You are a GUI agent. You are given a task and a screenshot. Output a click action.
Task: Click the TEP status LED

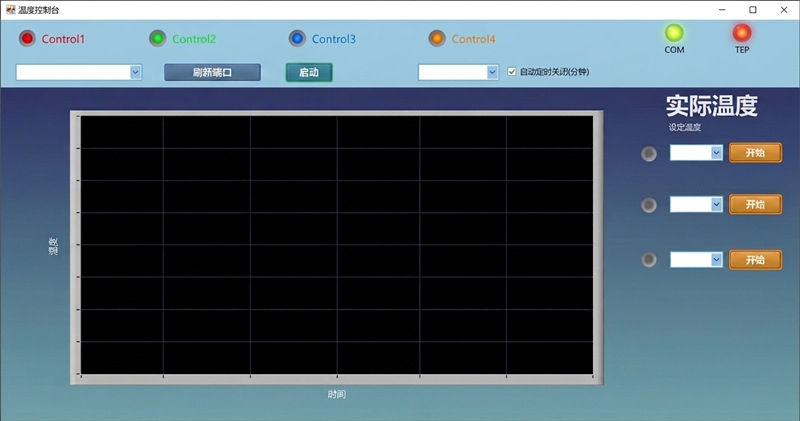[741, 33]
